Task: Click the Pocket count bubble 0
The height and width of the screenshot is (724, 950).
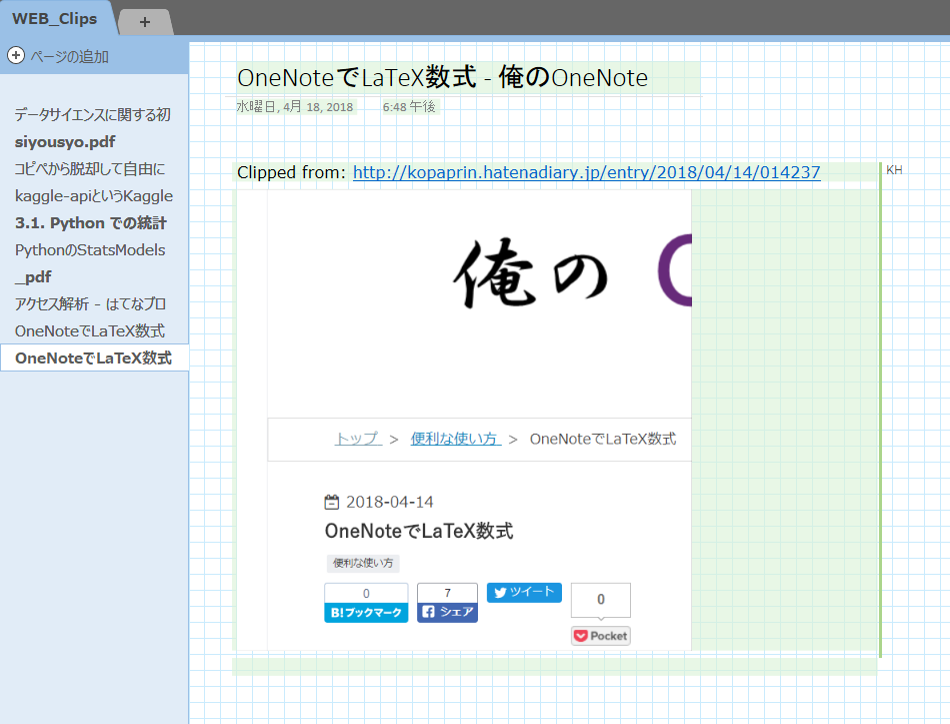Action: 600,600
